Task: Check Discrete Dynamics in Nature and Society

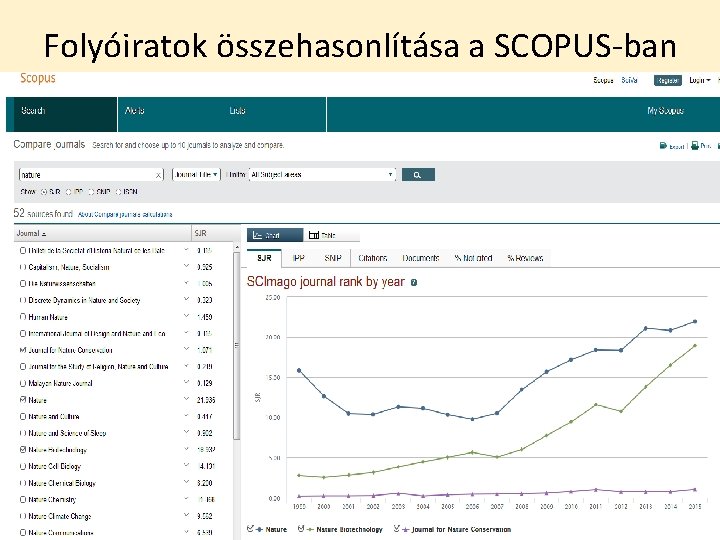Action: (x=22, y=300)
